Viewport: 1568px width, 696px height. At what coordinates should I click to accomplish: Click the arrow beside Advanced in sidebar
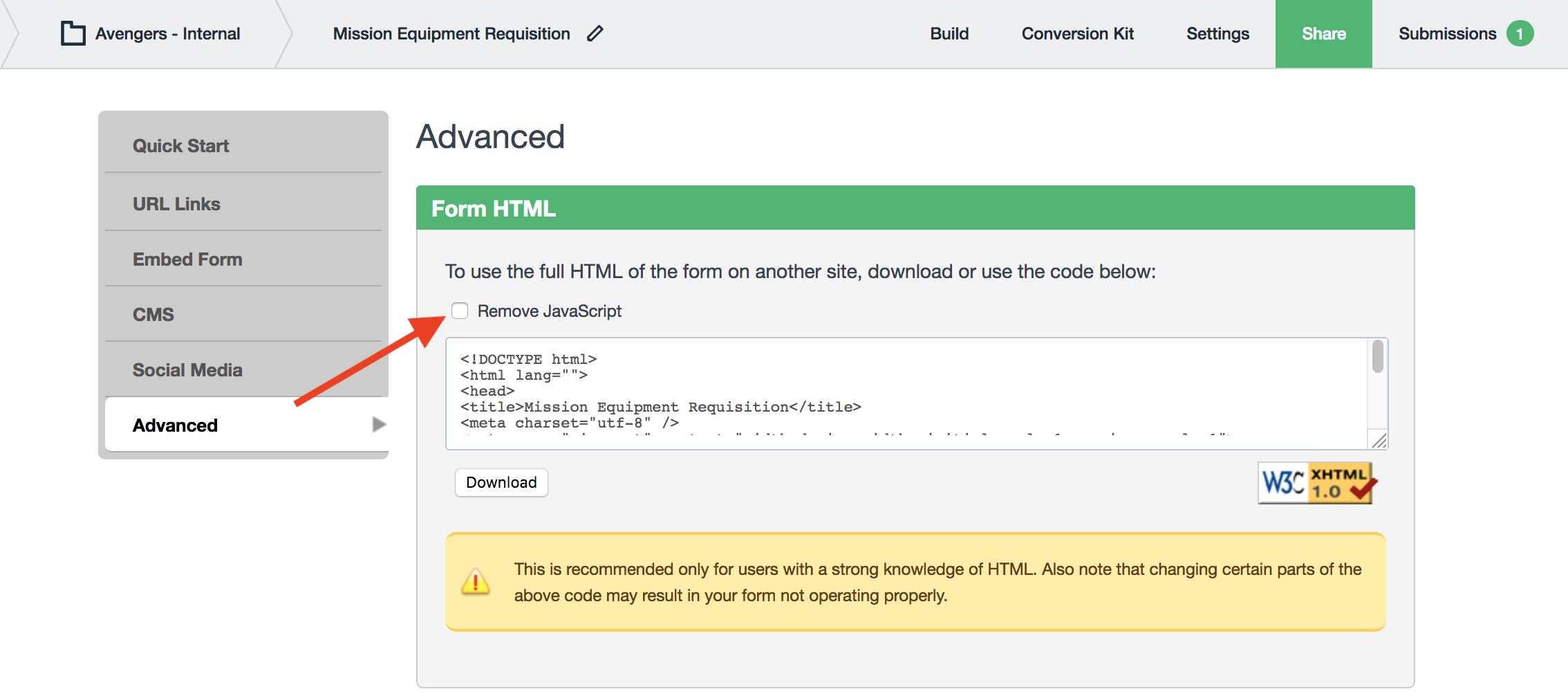coord(378,424)
